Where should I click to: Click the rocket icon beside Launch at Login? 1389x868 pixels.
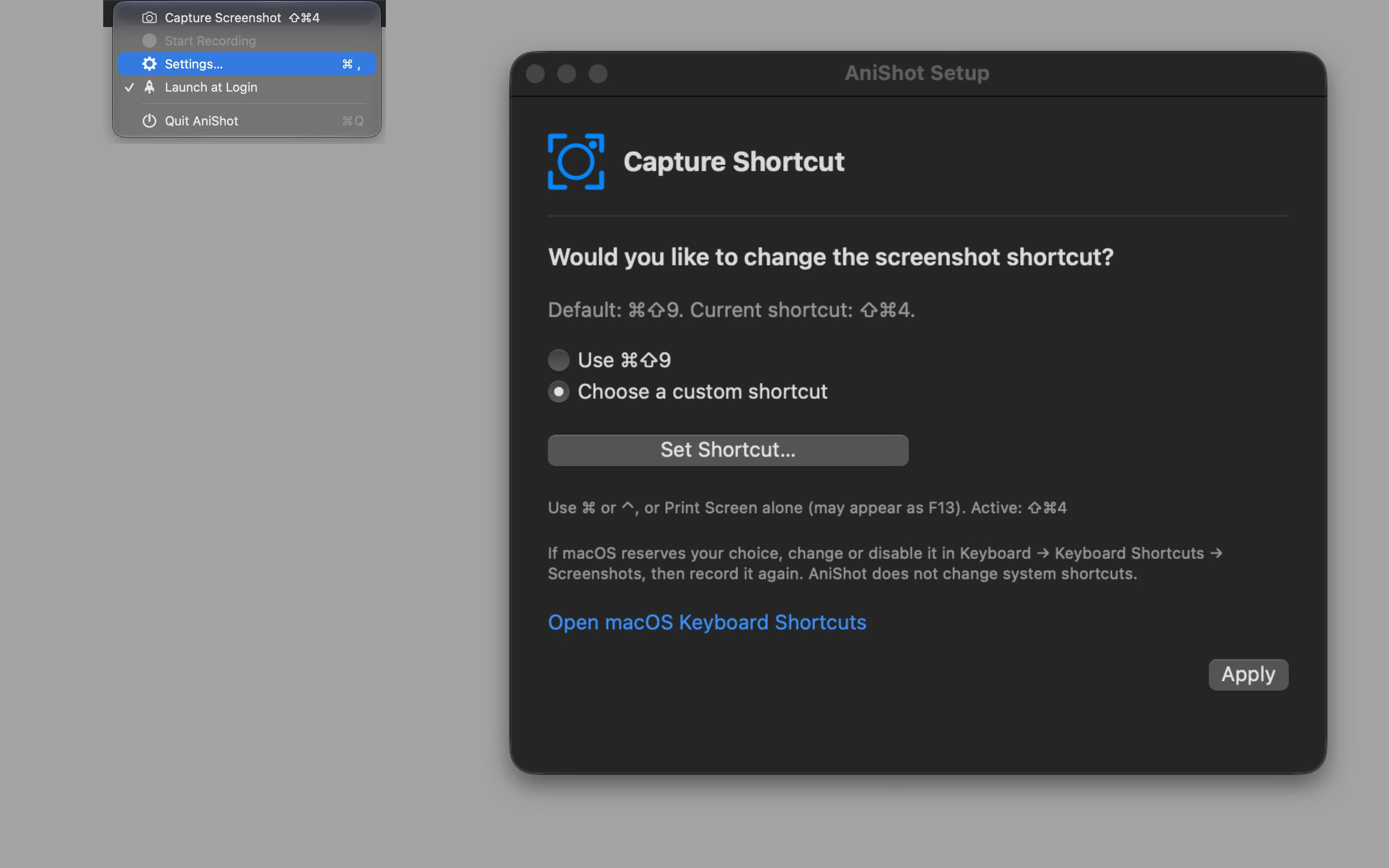[x=149, y=87]
